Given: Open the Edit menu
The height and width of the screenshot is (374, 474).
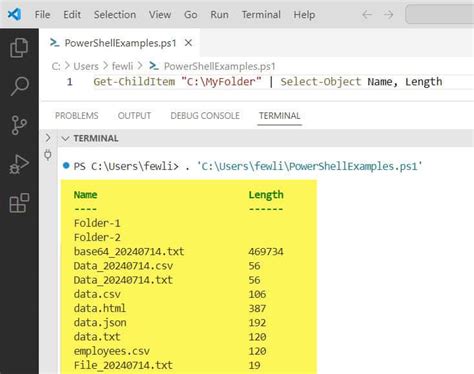Looking at the screenshot, I should pyautogui.click(x=72, y=15).
